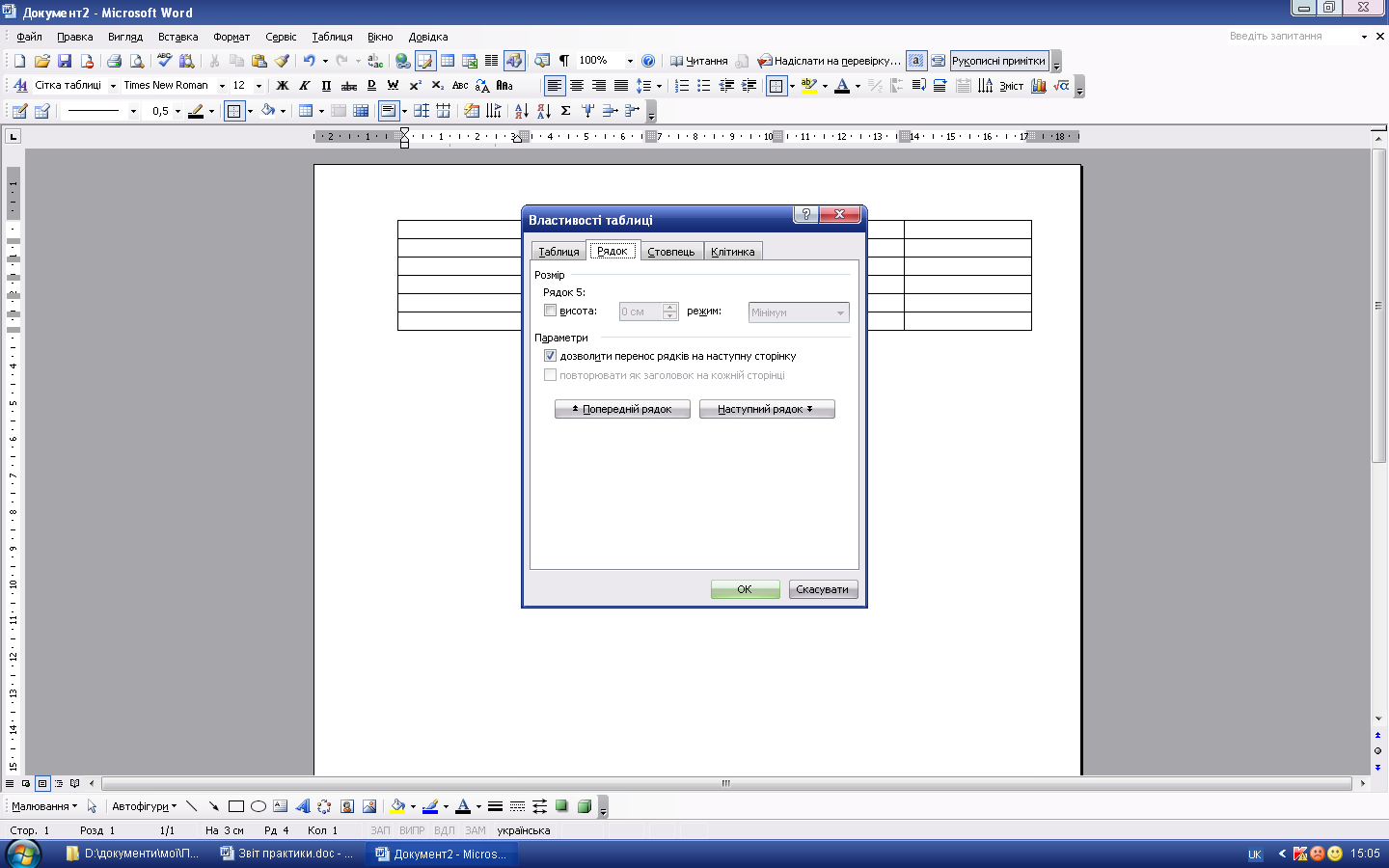Screen dimensions: 1389x868
Task: Undo the last action
Action: [309, 61]
